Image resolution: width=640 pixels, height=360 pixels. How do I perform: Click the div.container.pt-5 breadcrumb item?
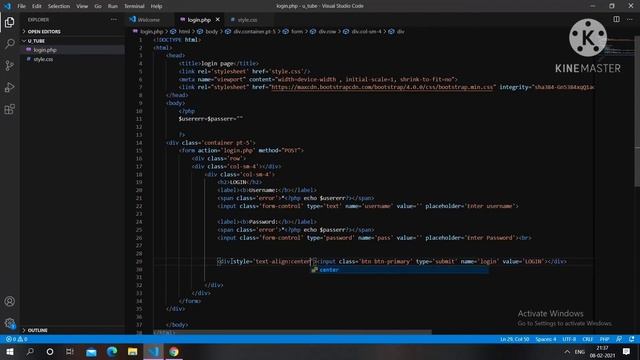click(254, 31)
